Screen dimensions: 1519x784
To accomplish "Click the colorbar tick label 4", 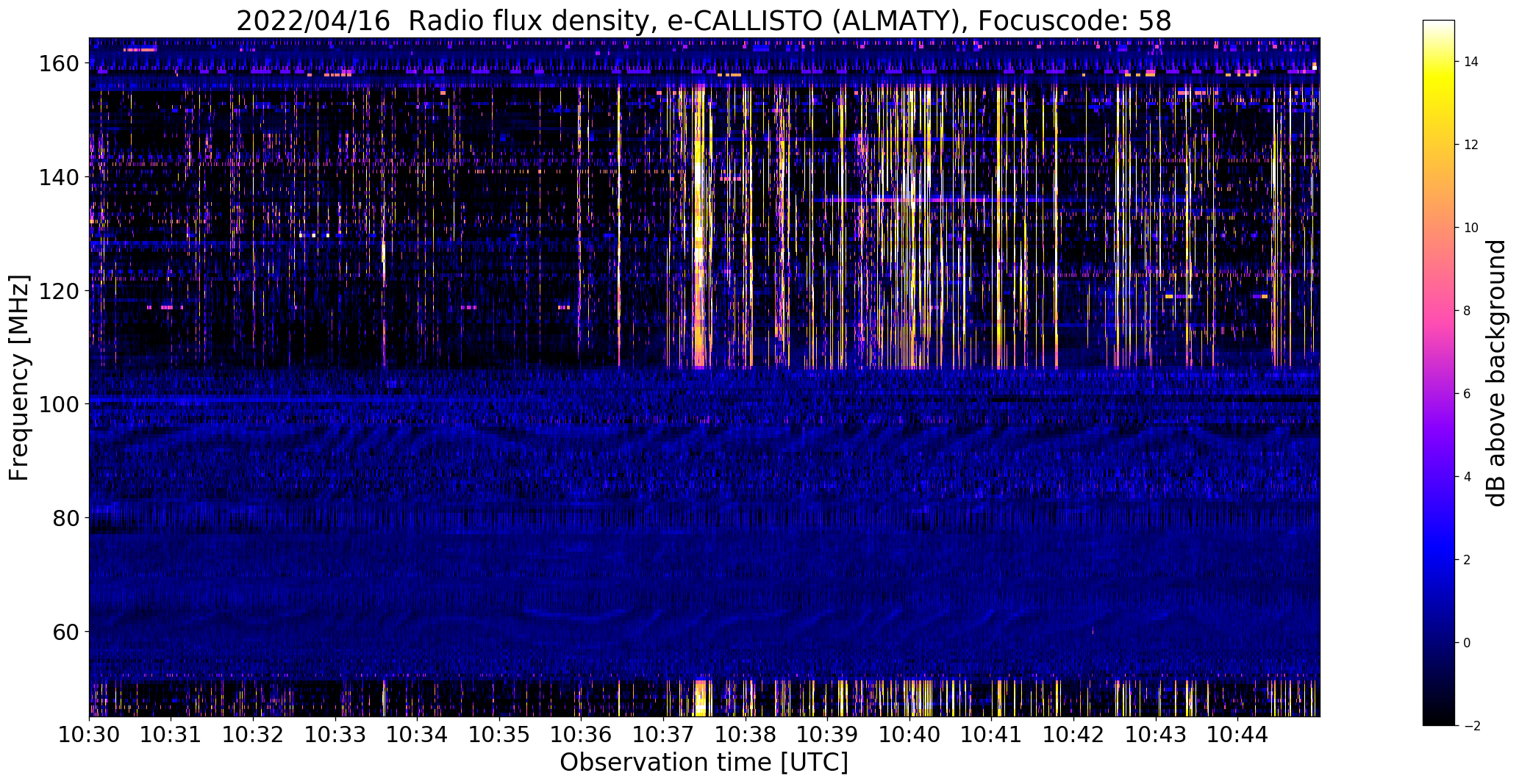I will click(1468, 477).
